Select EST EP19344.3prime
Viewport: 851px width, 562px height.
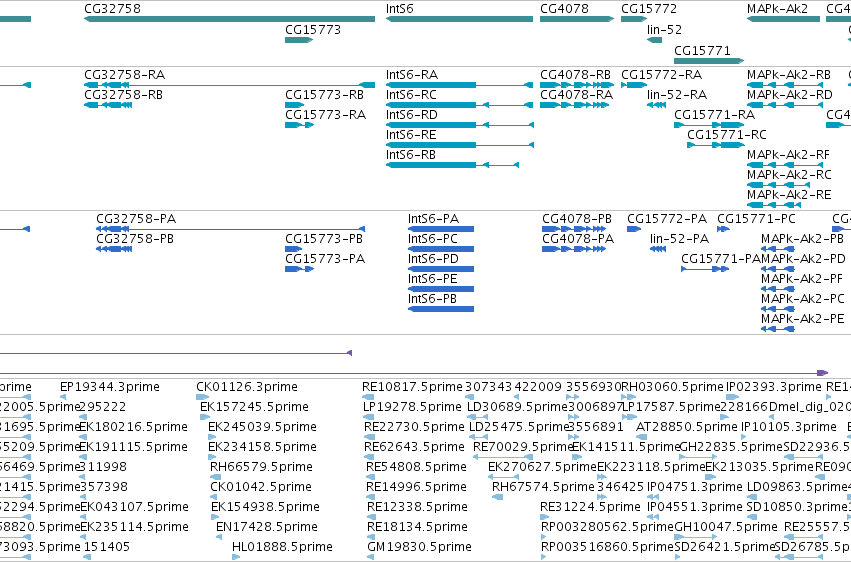tap(63, 397)
